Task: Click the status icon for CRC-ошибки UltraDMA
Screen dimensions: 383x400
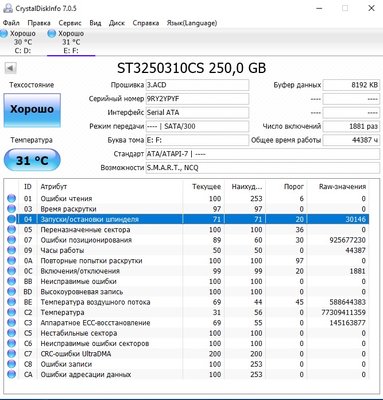Action: click(x=11, y=354)
